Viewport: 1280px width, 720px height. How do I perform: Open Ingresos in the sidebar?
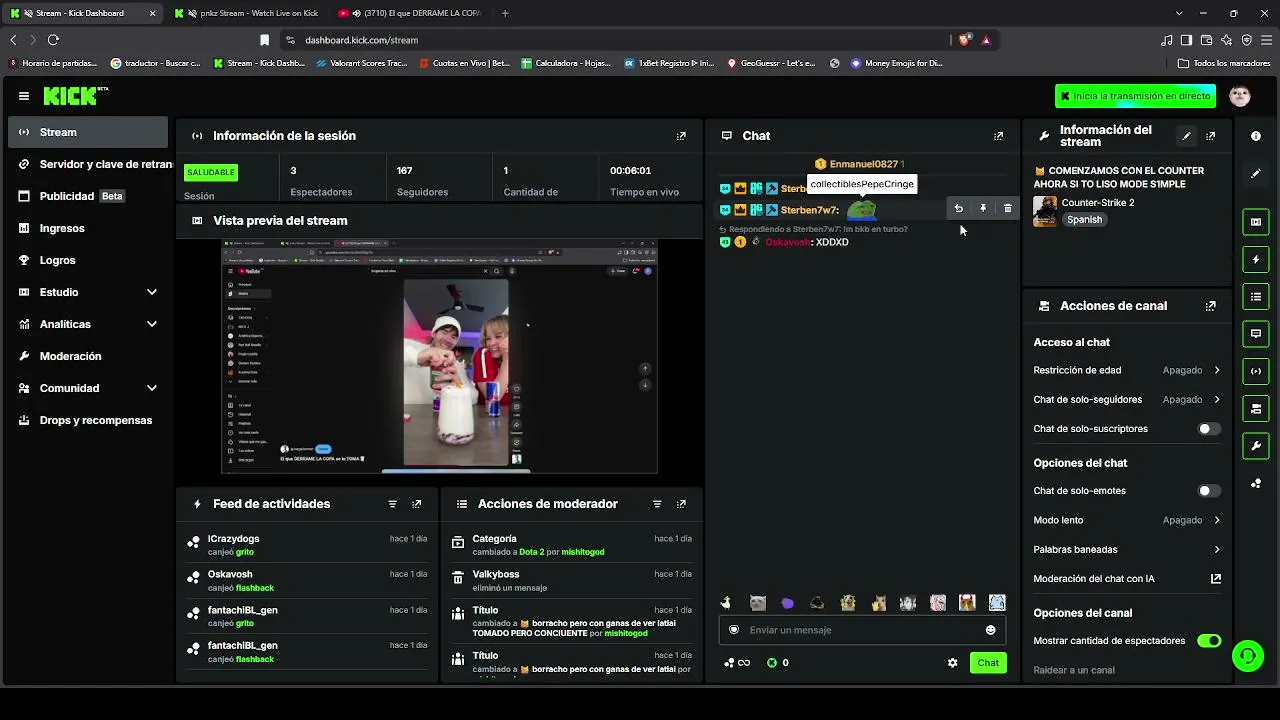pyautogui.click(x=88, y=228)
